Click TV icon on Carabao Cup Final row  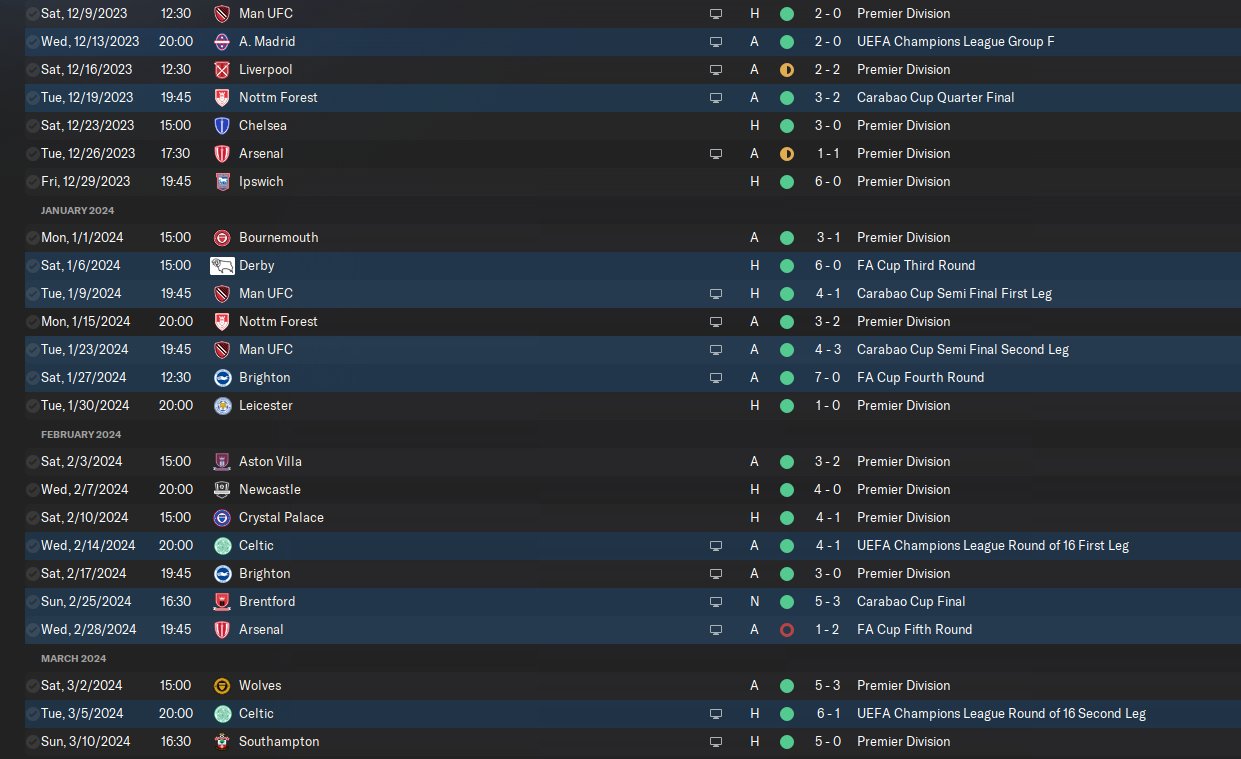pyautogui.click(x=715, y=602)
